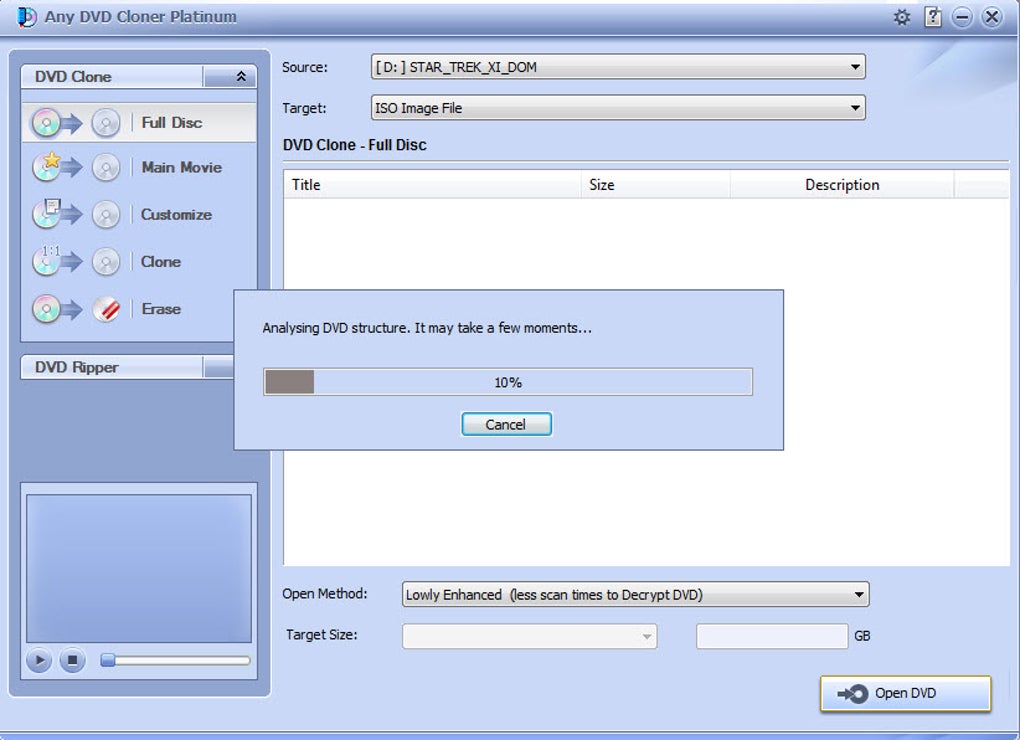The height and width of the screenshot is (740, 1020).
Task: Click the DVD Clone panel header label
Action: 74,77
